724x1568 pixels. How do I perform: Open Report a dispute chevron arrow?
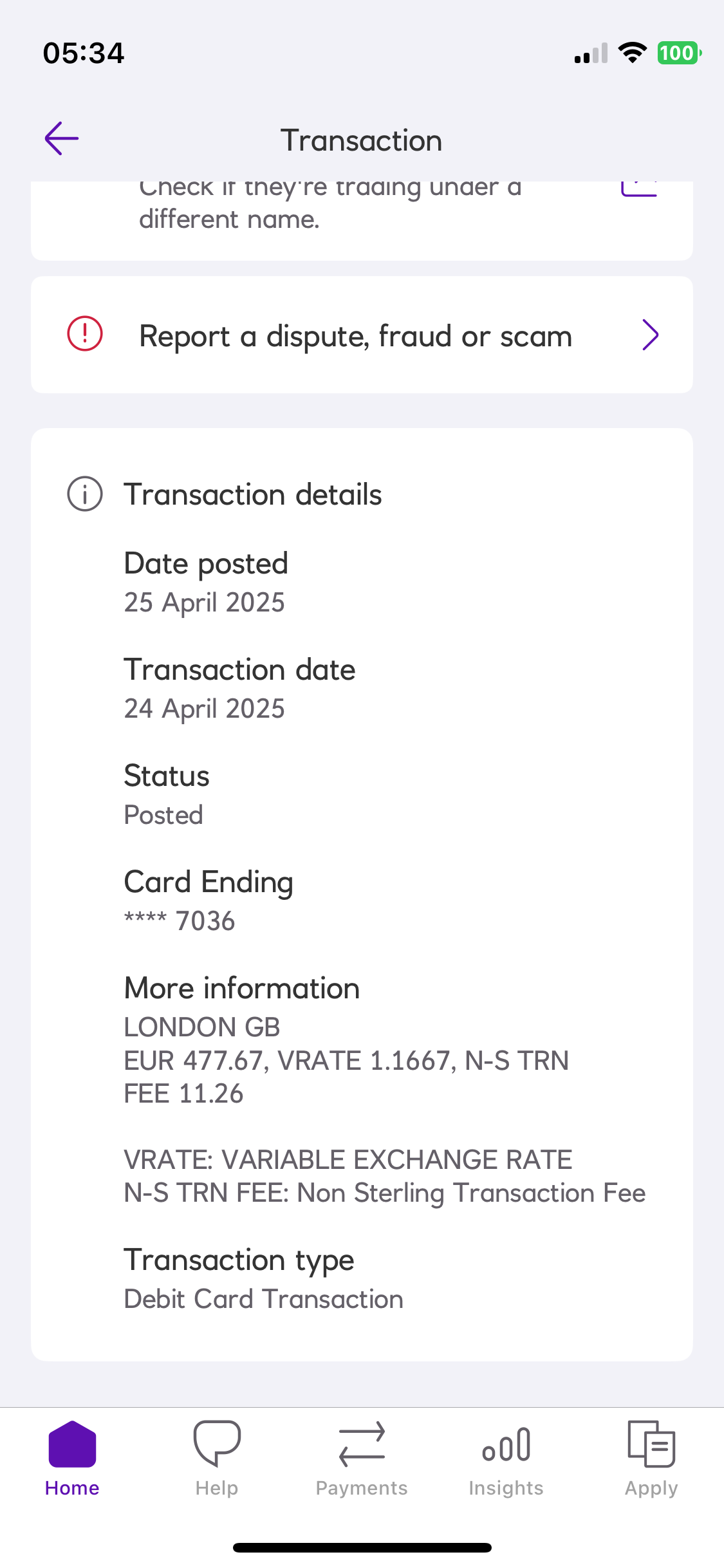pos(651,335)
